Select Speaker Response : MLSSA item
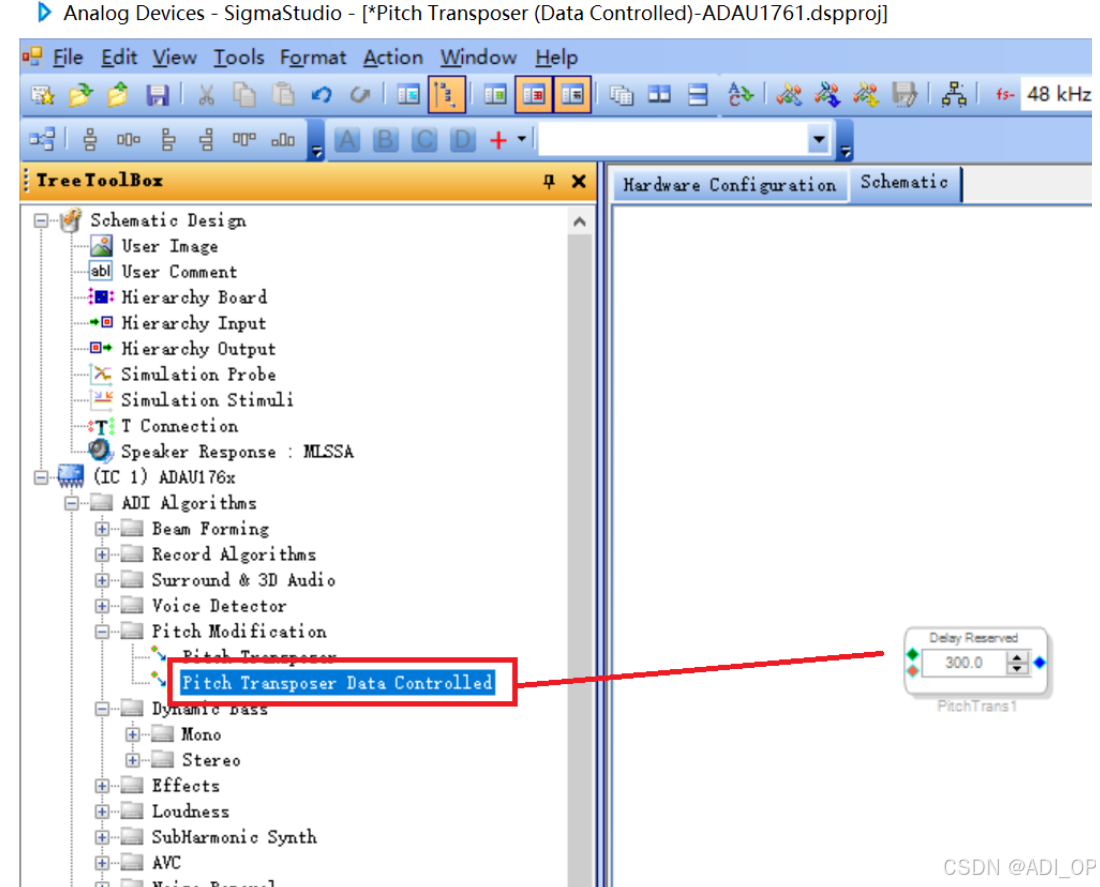This screenshot has width=1100, height=887. pos(237,452)
